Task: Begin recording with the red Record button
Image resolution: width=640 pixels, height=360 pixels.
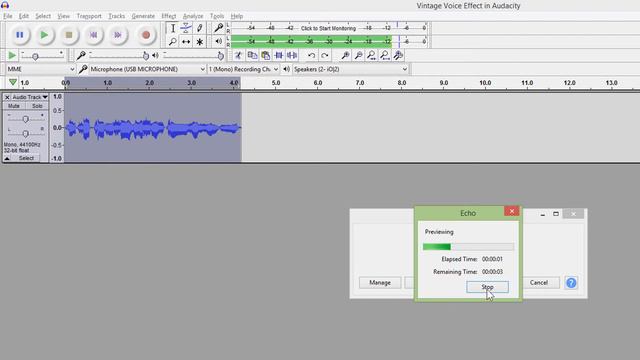Action: (146, 35)
